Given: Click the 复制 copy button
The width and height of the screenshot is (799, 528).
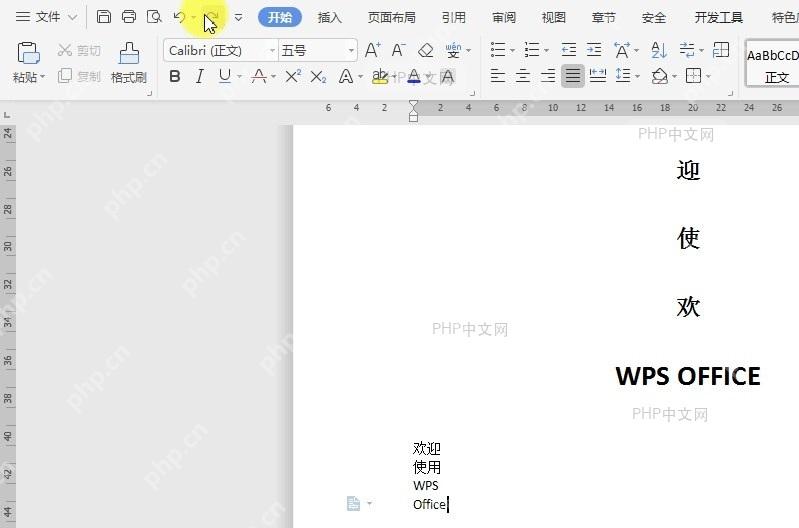Looking at the screenshot, I should point(79,76).
